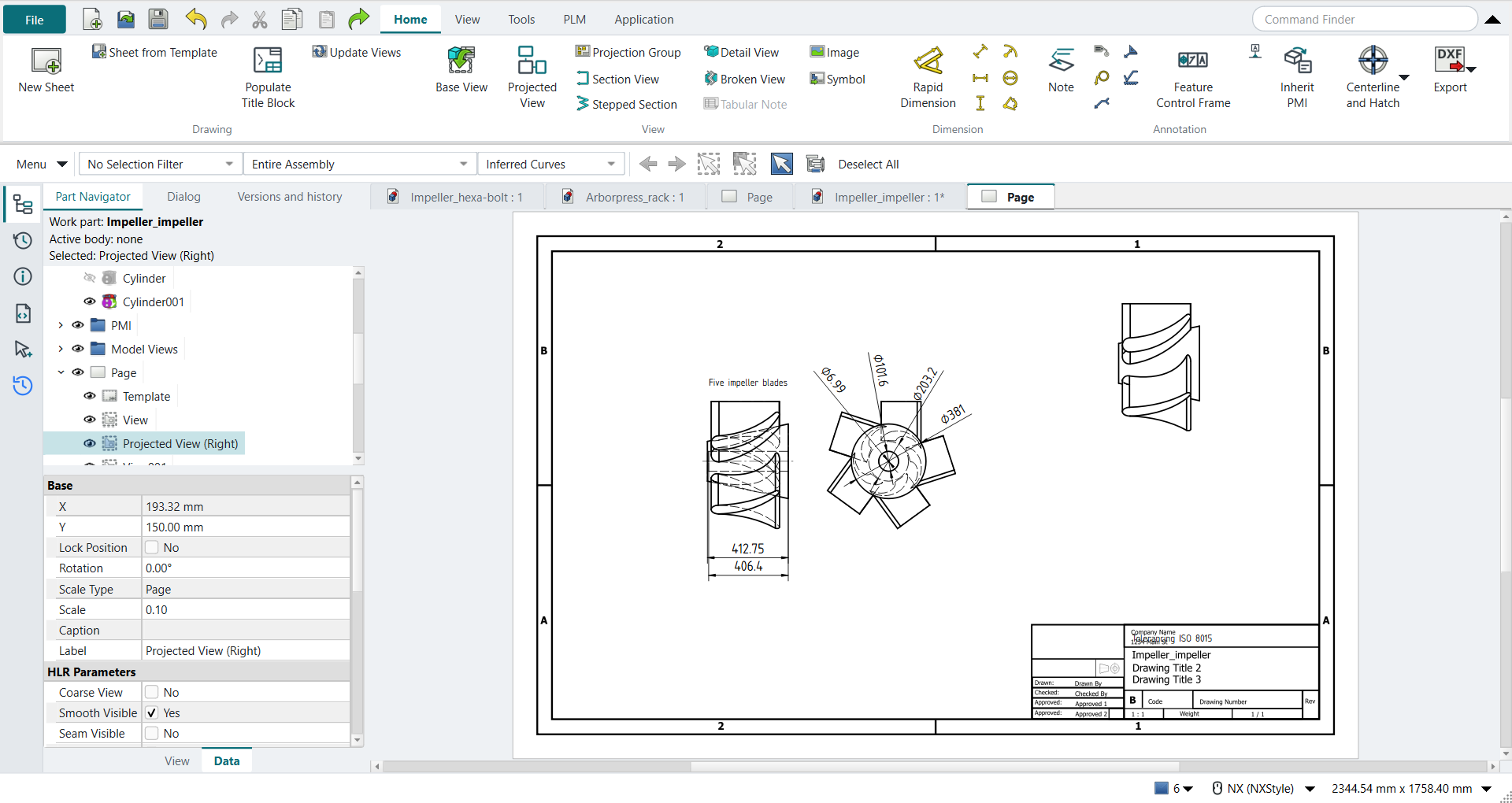1512x803 pixels.
Task: Click the File button
Action: 35,20
